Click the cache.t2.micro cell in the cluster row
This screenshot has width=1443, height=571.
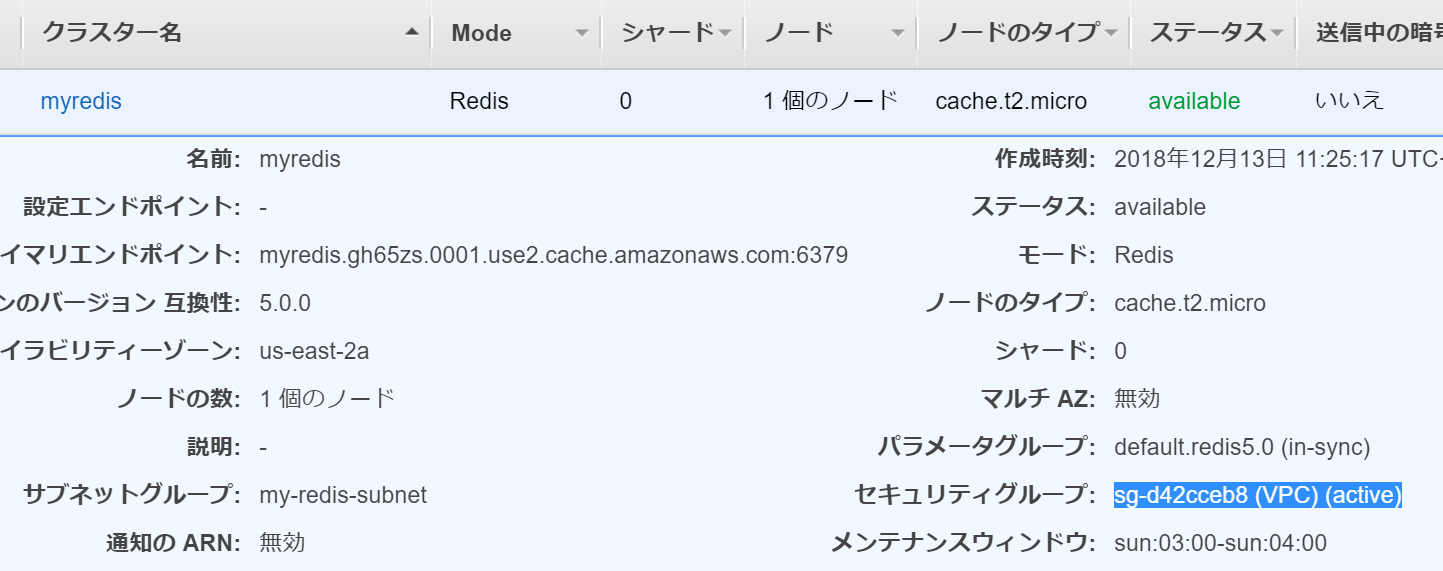(x=1011, y=101)
